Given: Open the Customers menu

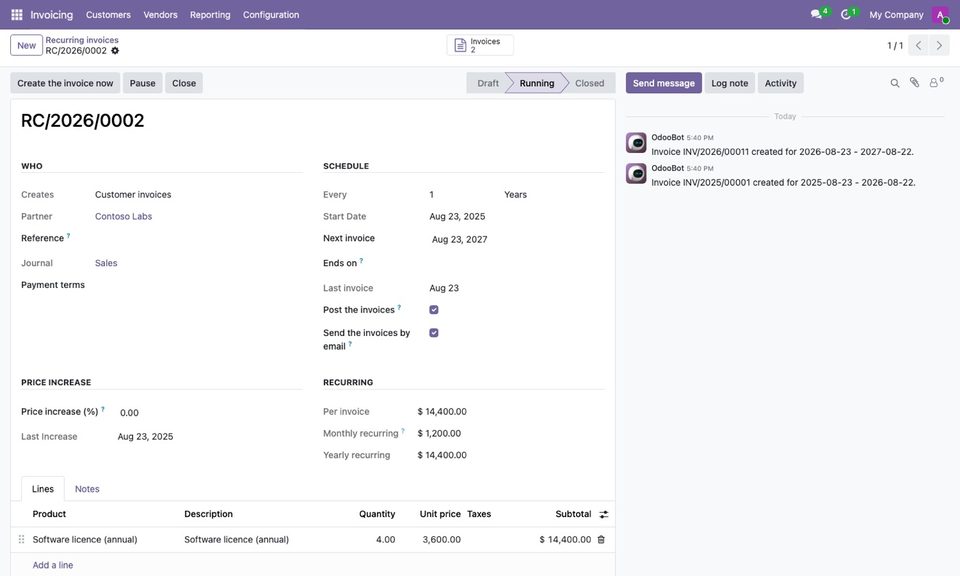Looking at the screenshot, I should pyautogui.click(x=108, y=15).
